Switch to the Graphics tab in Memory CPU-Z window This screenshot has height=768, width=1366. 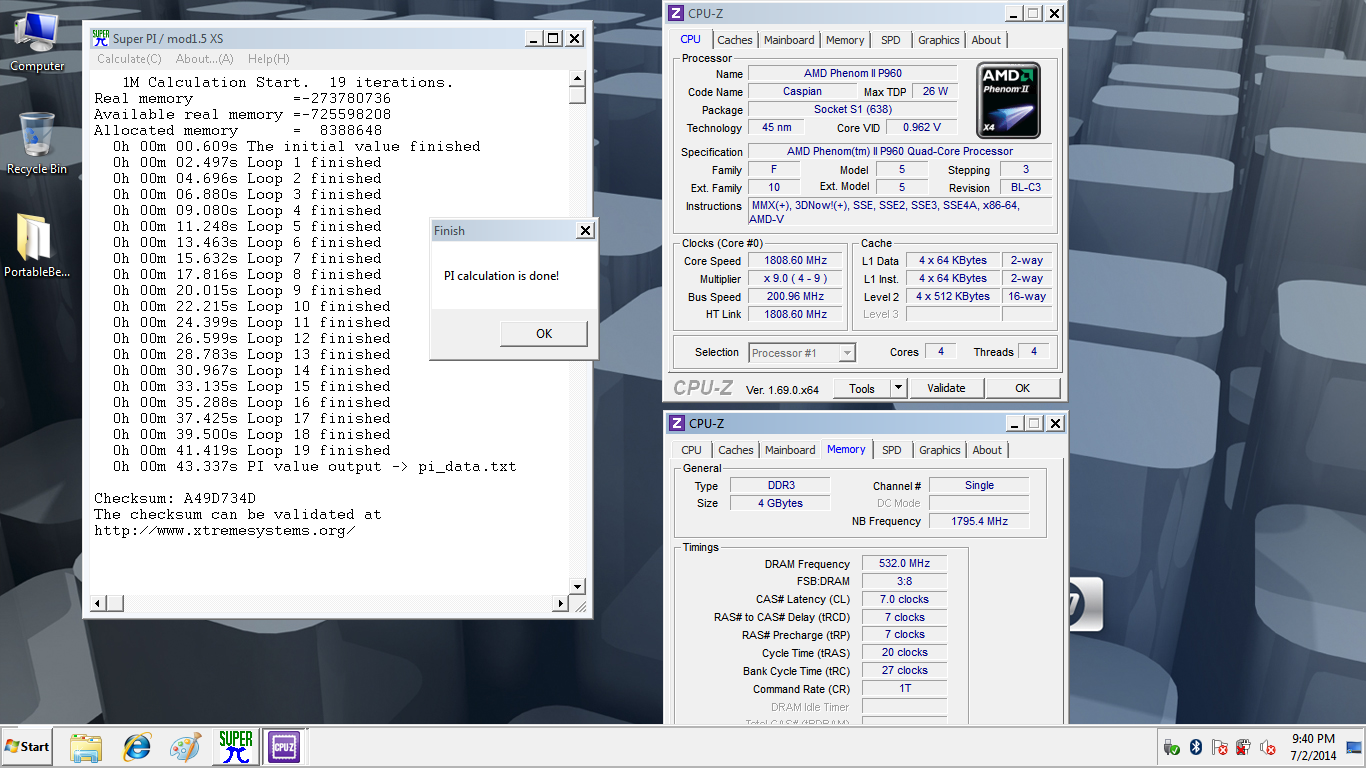coord(940,450)
